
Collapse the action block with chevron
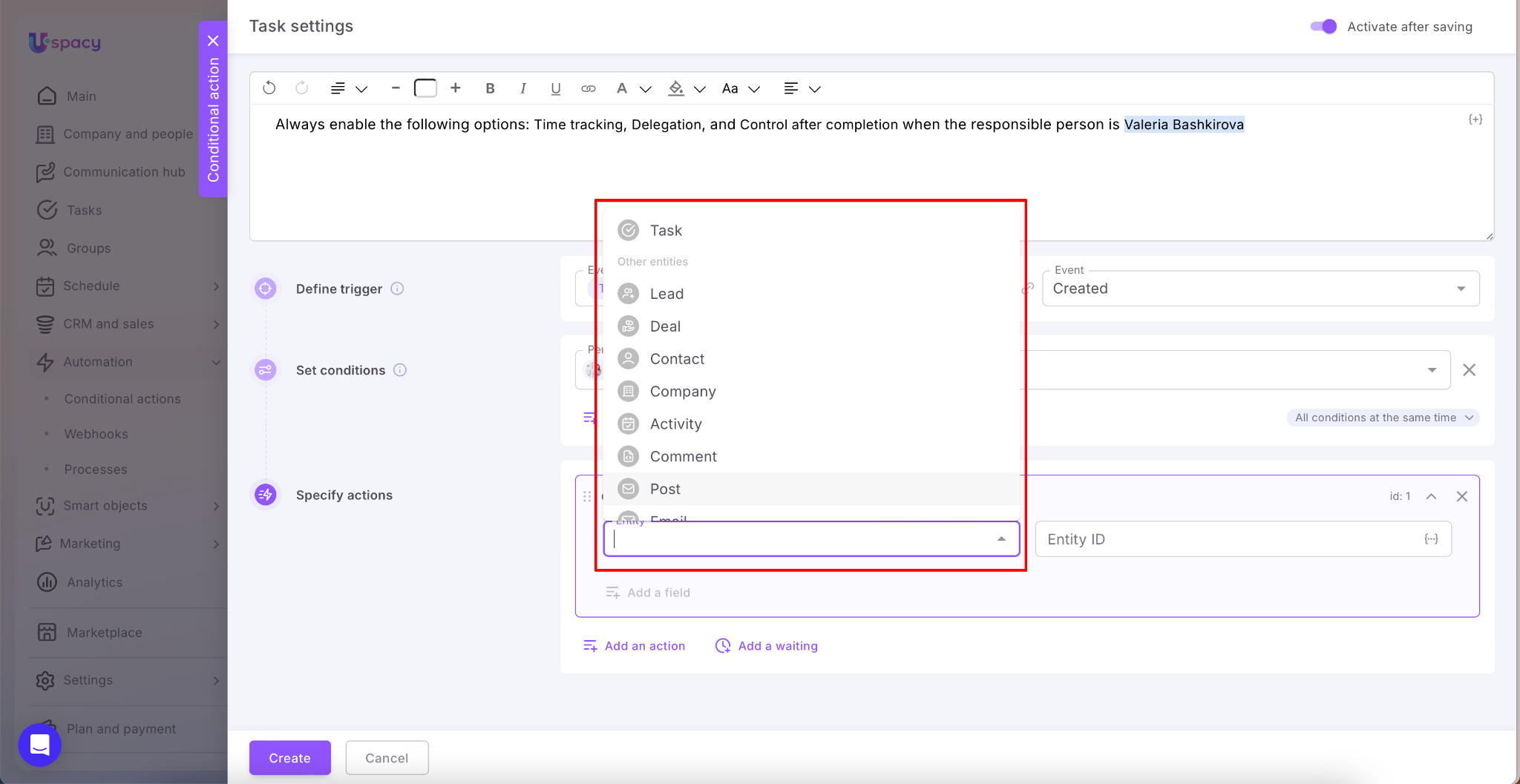pos(1431,496)
